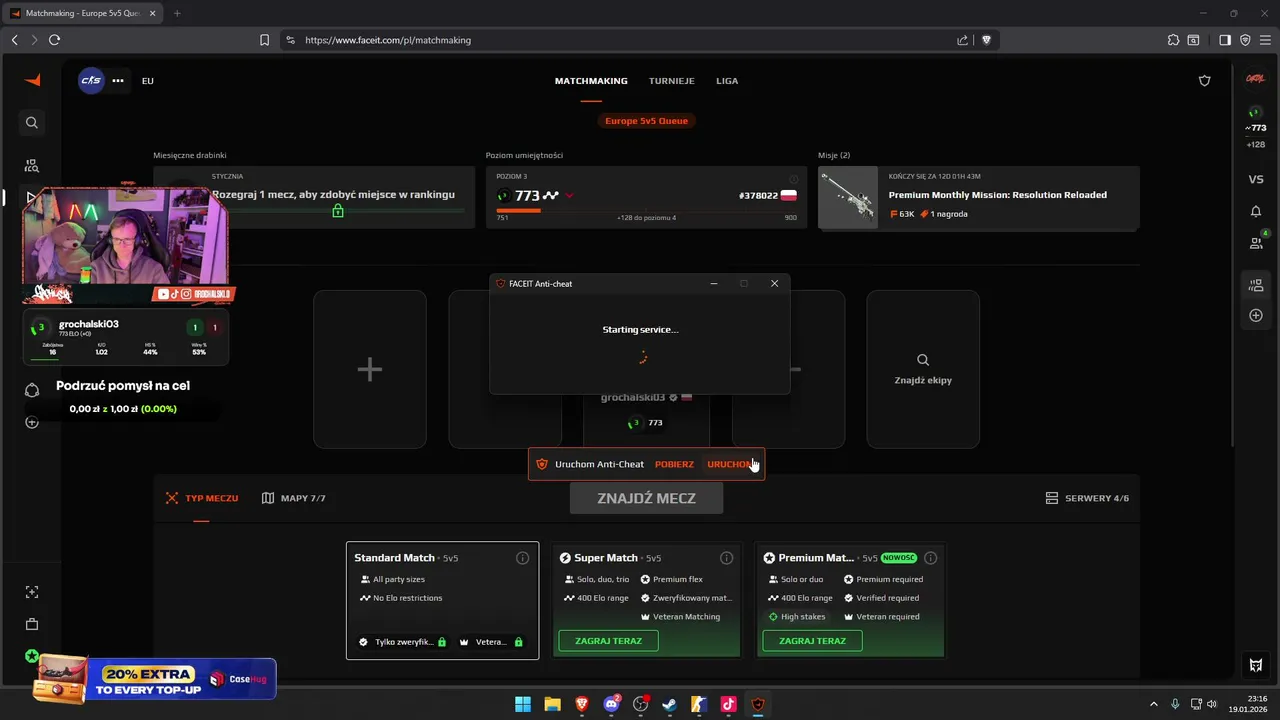
Task: Open FACEIT Anti-cheat from the taskbar
Action: point(757,704)
